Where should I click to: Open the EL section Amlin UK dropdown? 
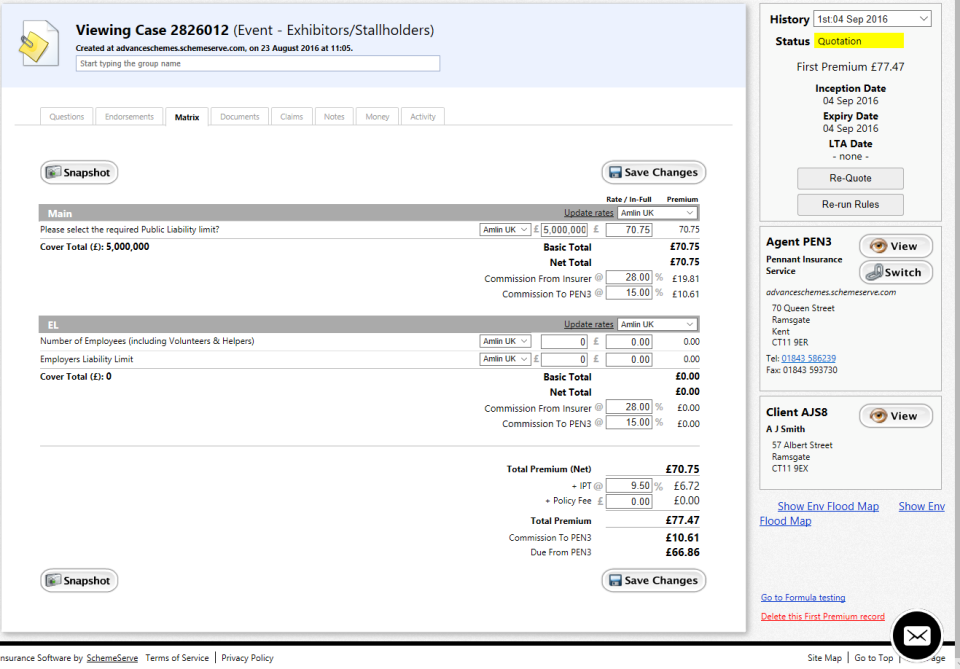[x=657, y=323]
